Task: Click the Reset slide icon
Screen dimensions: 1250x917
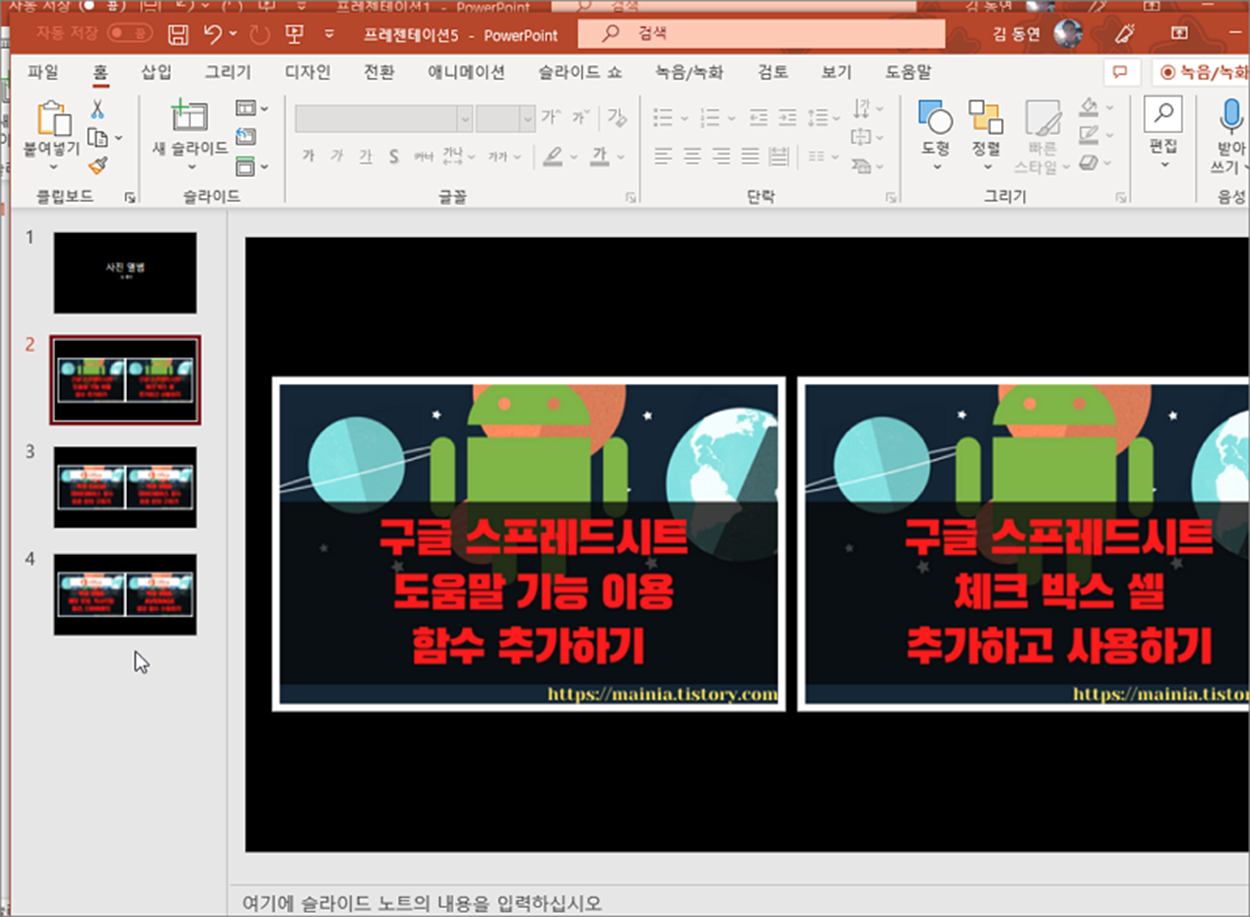Action: point(246,137)
